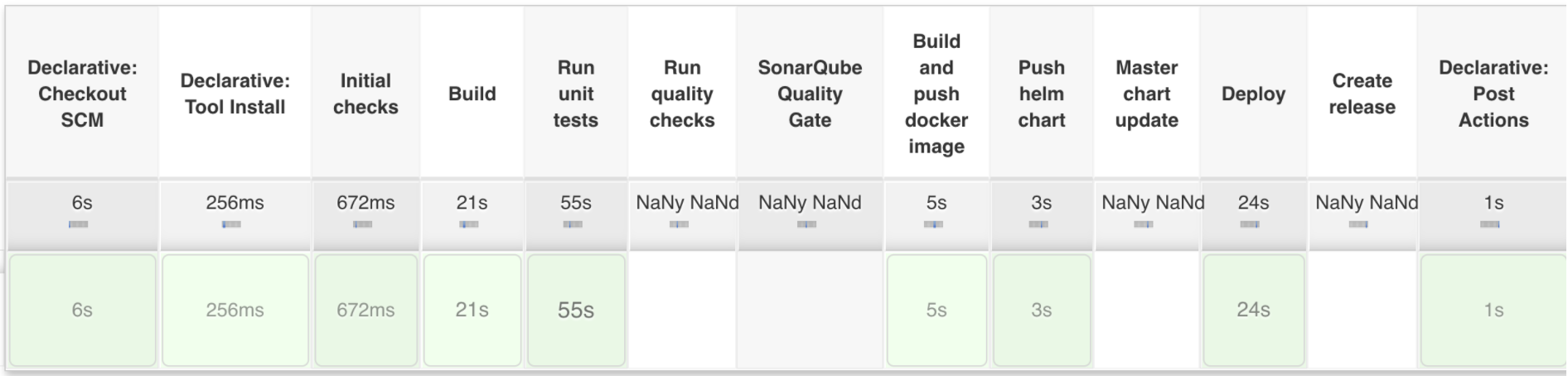This screenshot has width=1568, height=376.
Task: Select the 1s Post Actions stage cell
Action: pos(1493,310)
